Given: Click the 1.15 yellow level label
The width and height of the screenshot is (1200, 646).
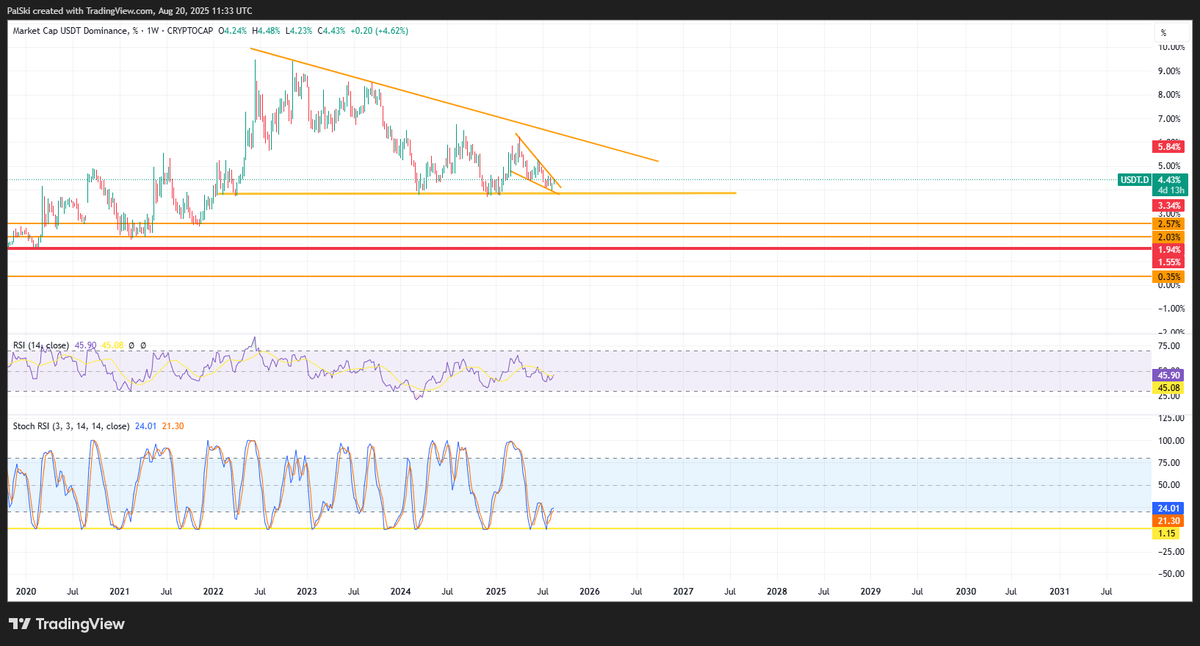Looking at the screenshot, I should pos(1167,533).
